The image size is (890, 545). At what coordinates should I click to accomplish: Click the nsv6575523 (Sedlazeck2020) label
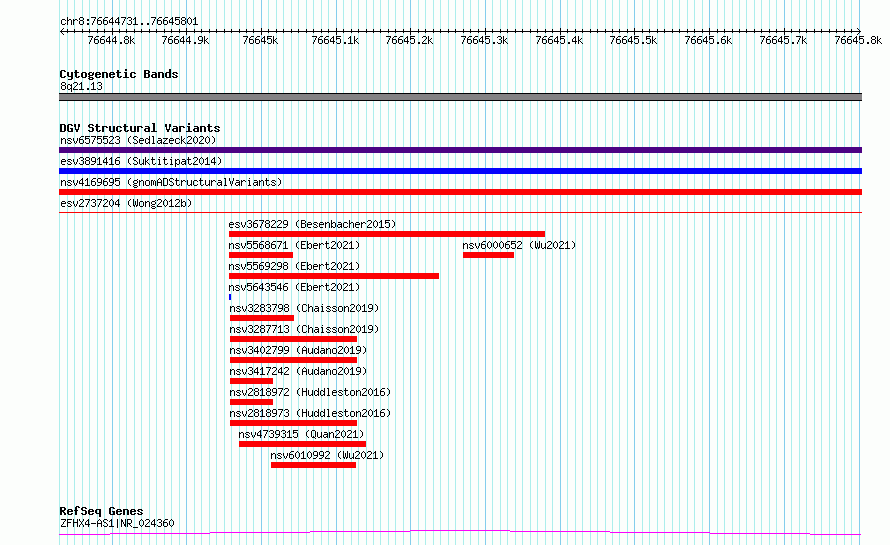138,140
